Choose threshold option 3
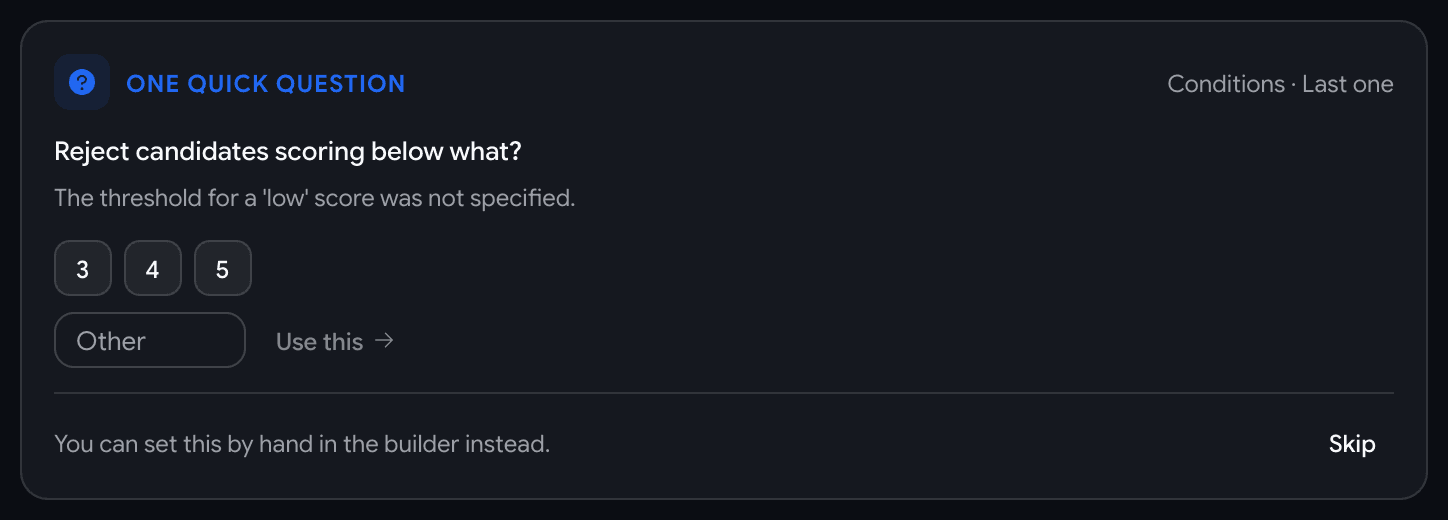Image resolution: width=1448 pixels, height=520 pixels. point(82,268)
